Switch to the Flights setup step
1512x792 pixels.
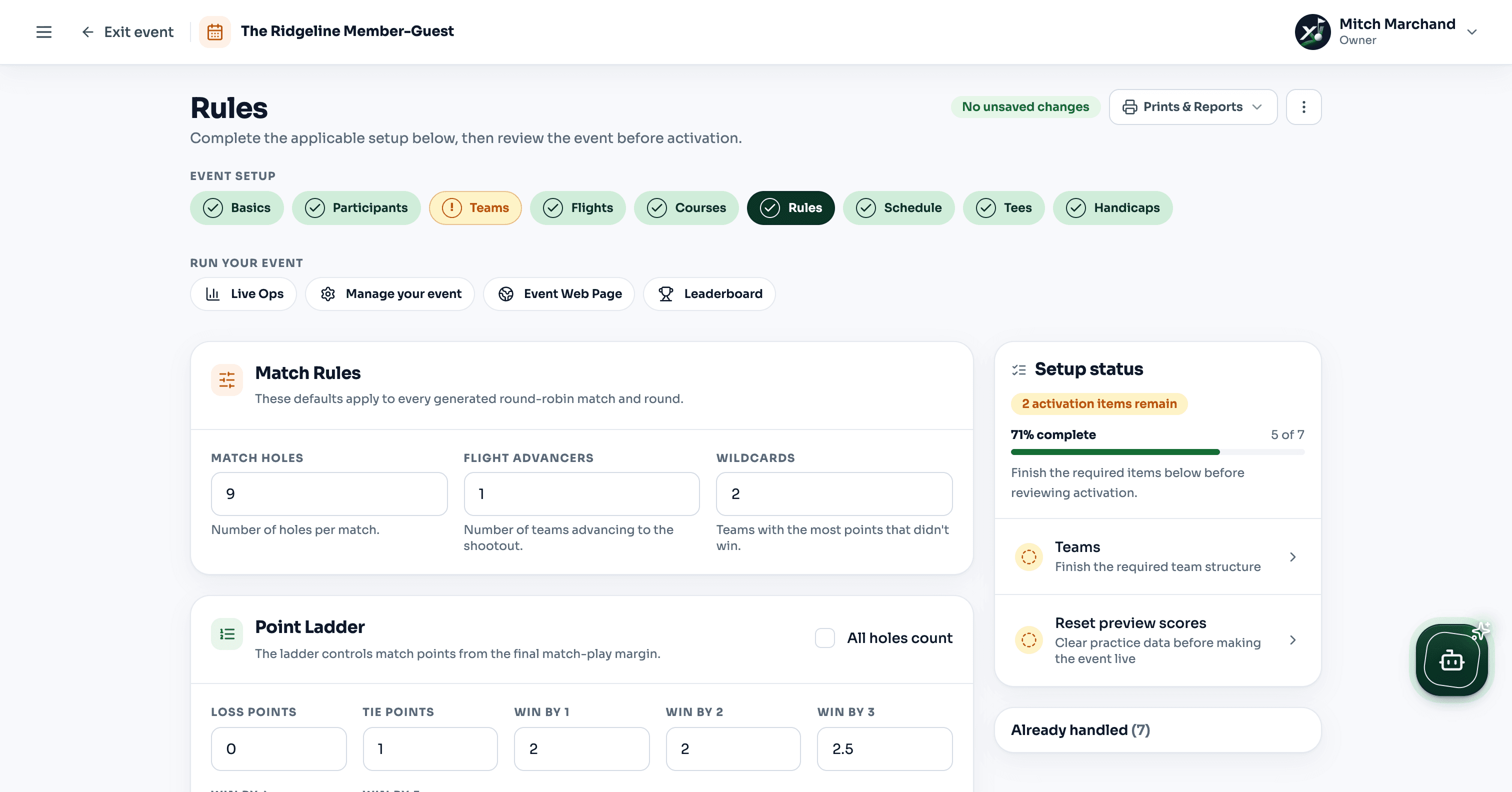(577, 208)
